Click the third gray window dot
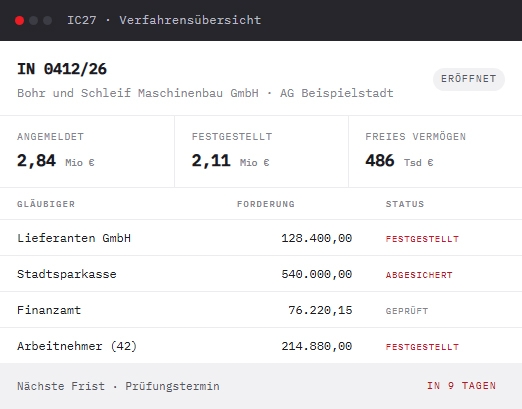 [47, 20]
